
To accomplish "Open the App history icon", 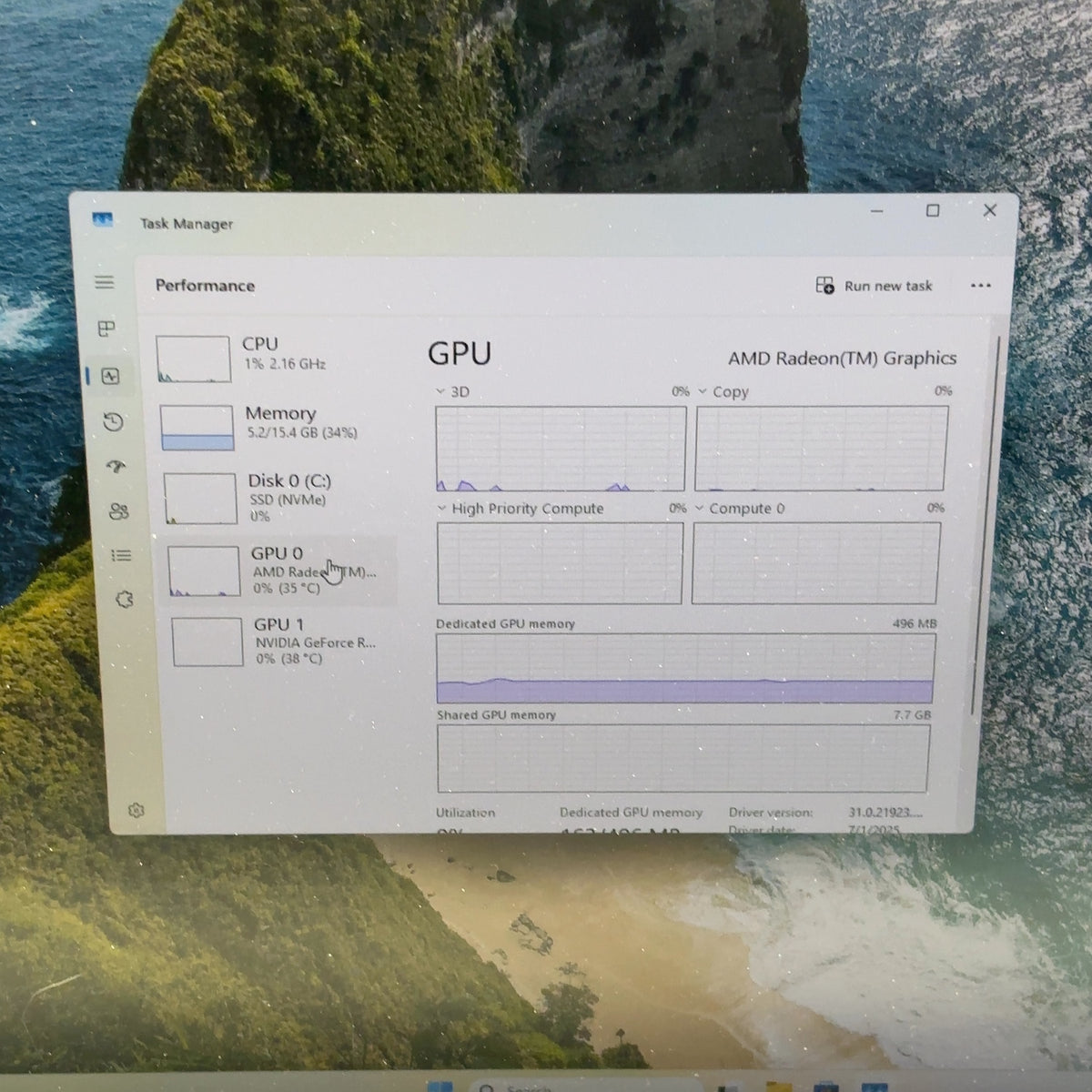I will pyautogui.click(x=113, y=421).
